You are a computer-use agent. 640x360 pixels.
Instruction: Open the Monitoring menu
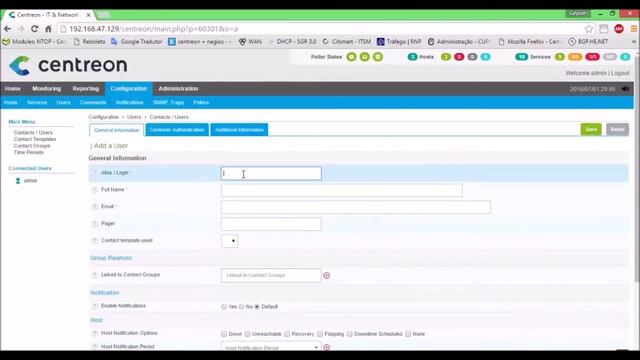47,89
